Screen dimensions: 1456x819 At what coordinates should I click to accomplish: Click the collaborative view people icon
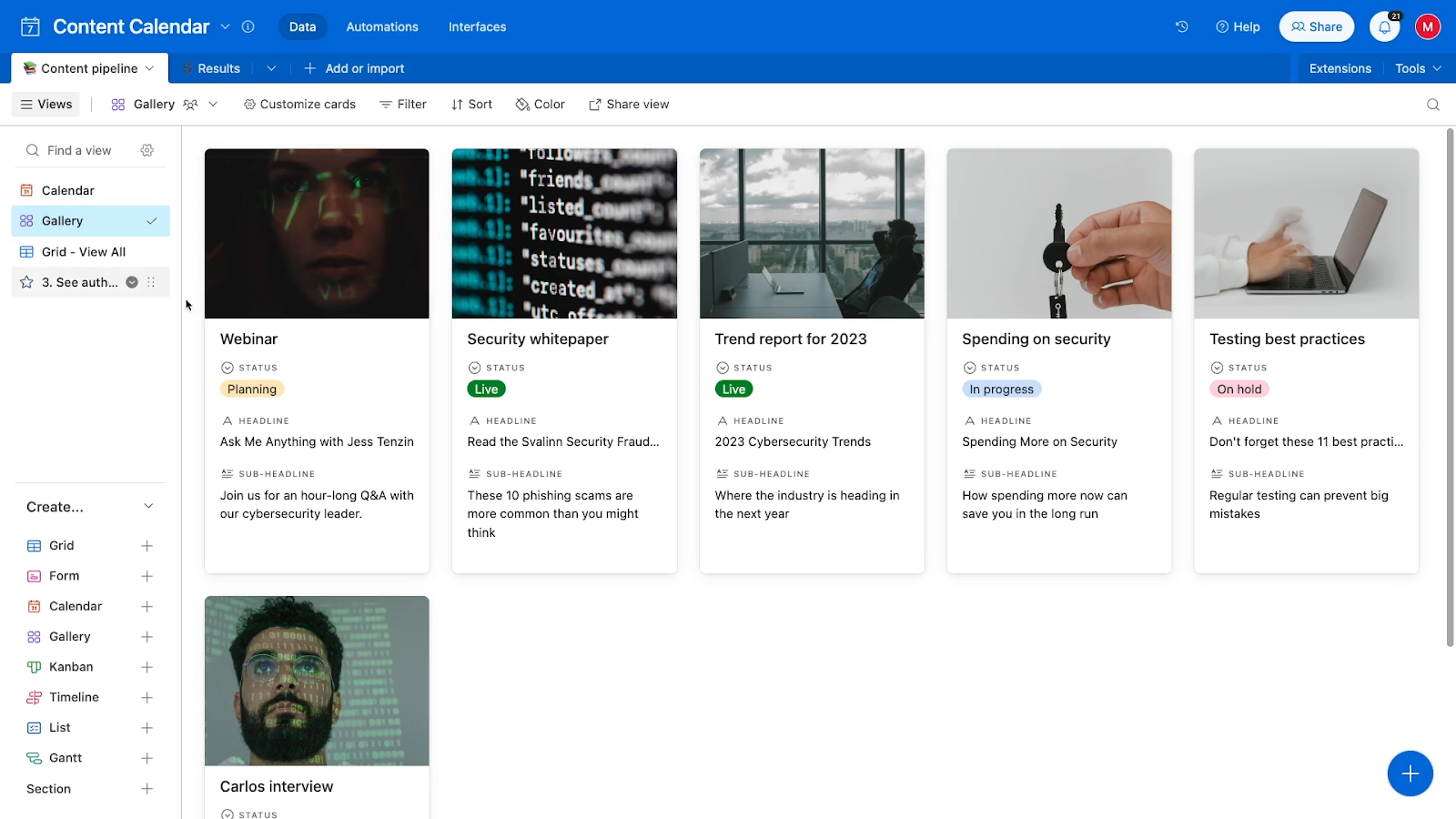[x=190, y=105]
